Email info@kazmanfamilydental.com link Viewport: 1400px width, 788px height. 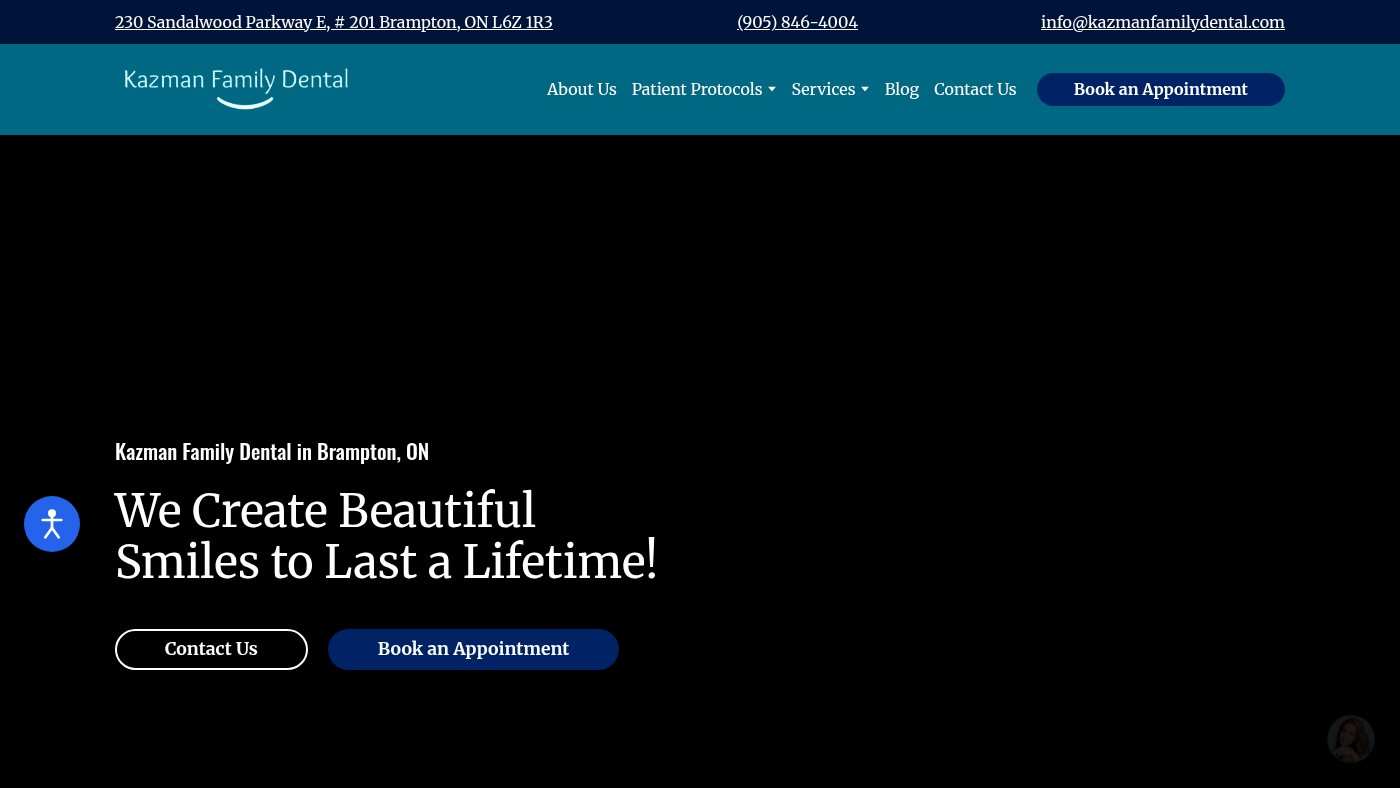click(x=1162, y=22)
